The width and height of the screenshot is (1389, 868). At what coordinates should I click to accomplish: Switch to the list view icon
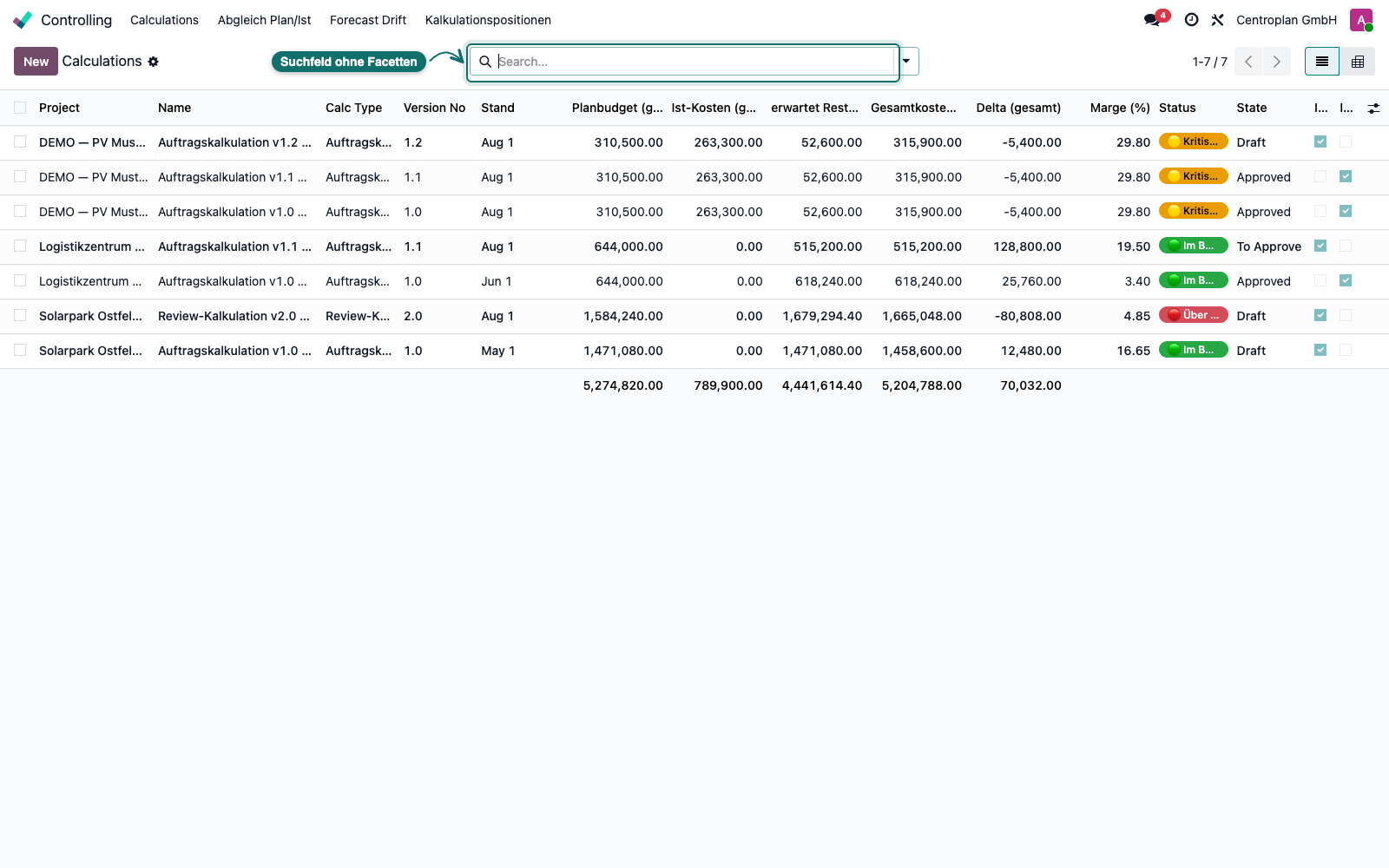tap(1322, 62)
